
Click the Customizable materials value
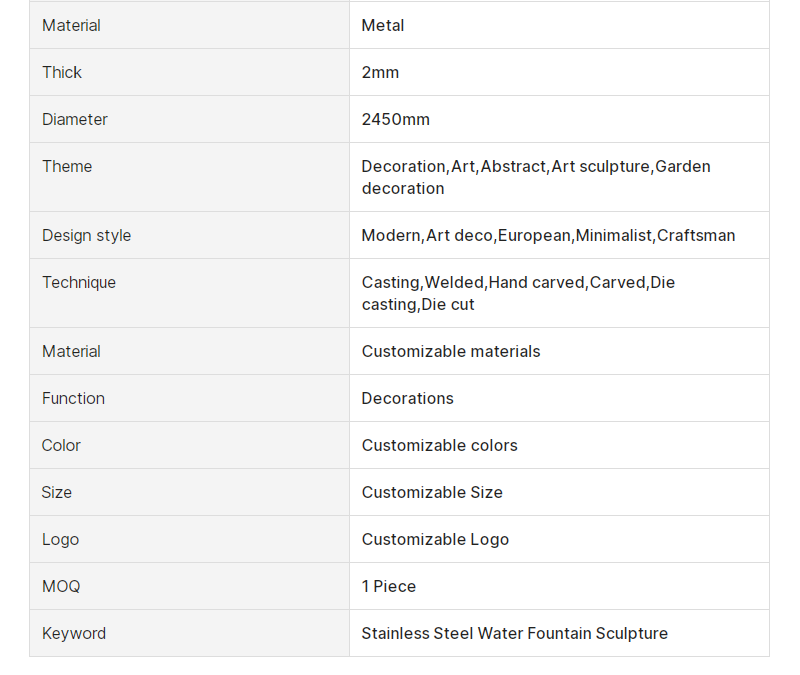451,352
